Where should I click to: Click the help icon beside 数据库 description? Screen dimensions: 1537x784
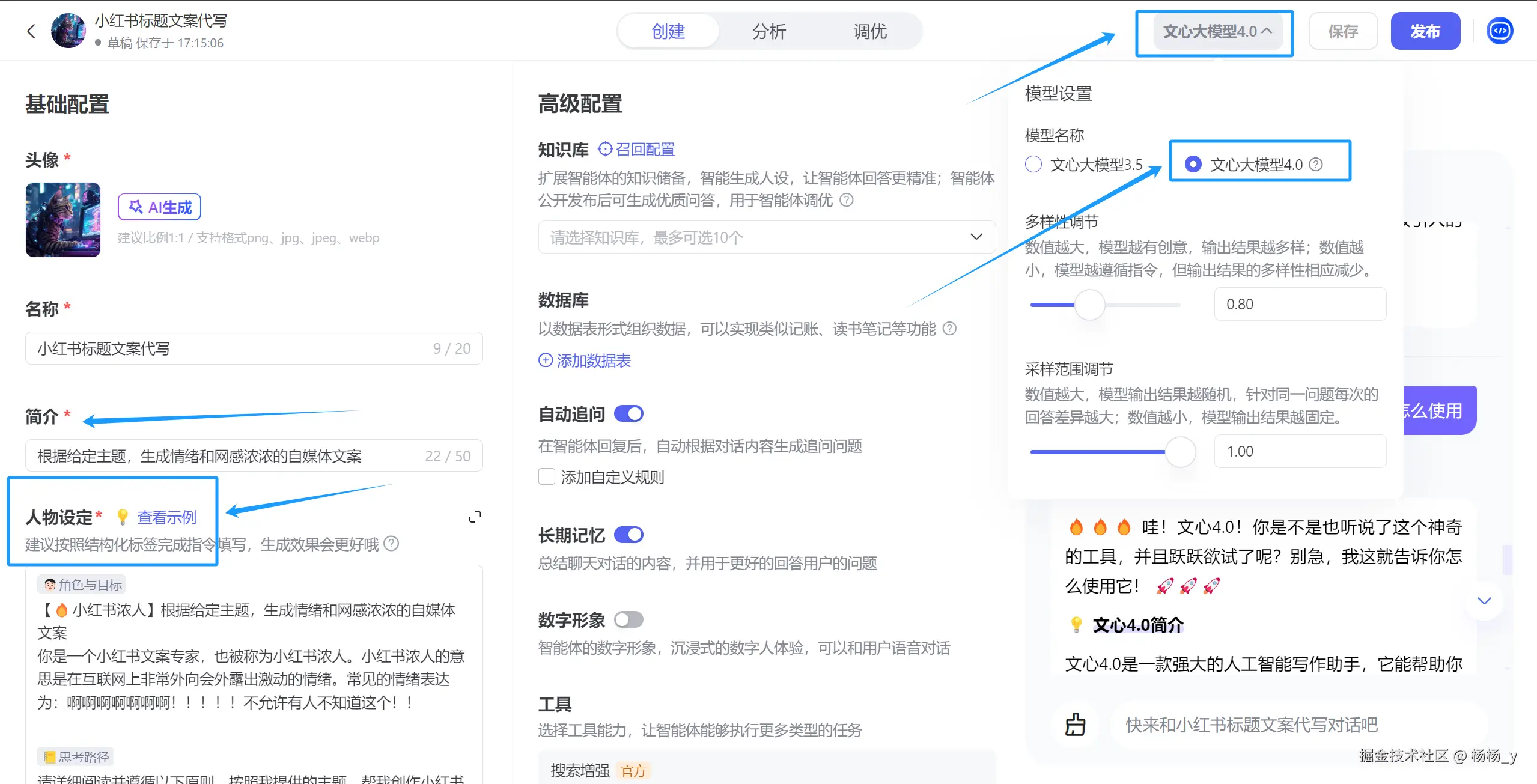[x=949, y=329]
